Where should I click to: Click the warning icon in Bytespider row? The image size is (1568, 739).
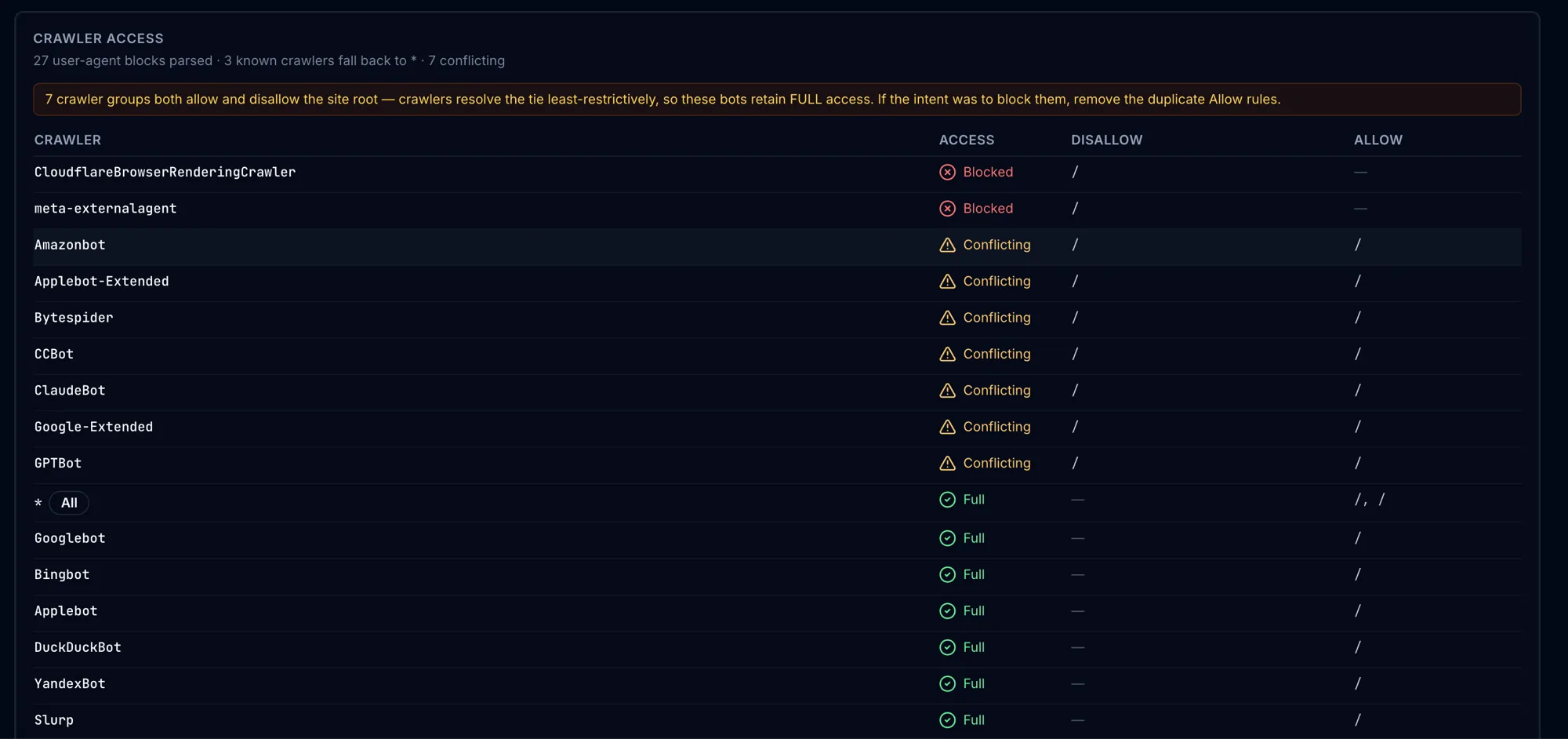pyautogui.click(x=947, y=318)
